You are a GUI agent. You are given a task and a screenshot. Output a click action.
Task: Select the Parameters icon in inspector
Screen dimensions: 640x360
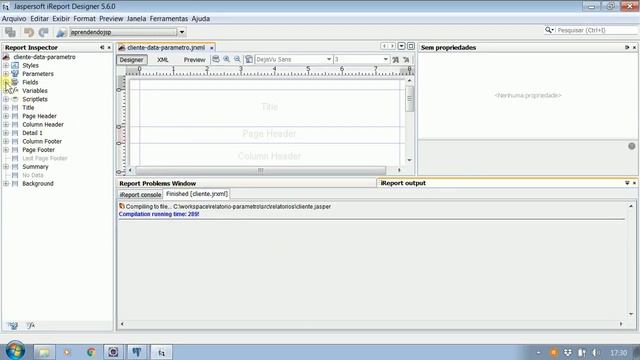coord(15,74)
